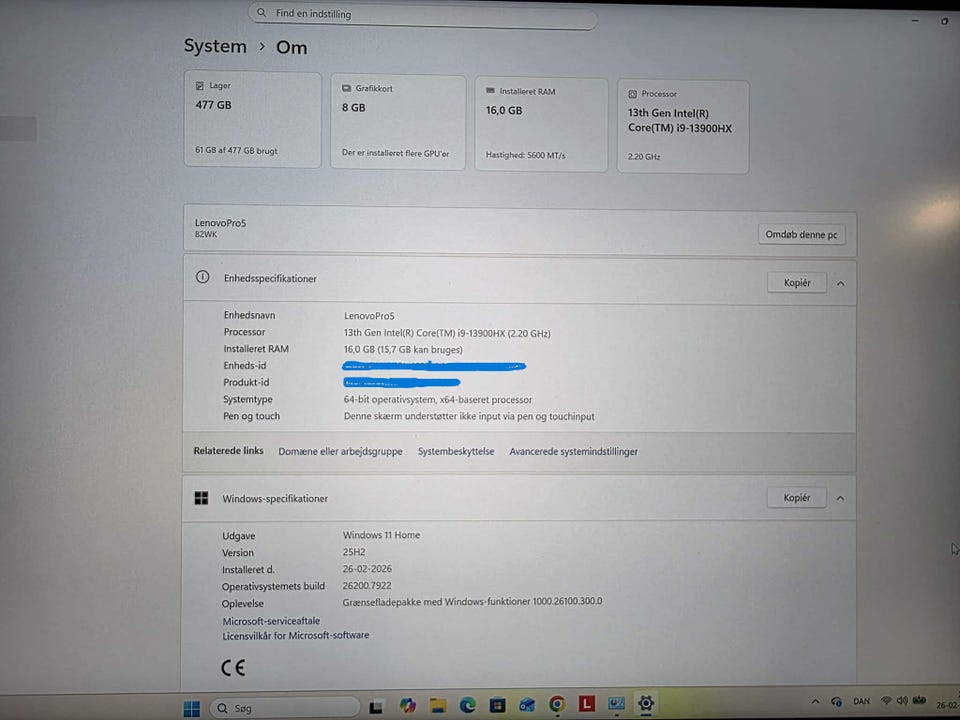Select the Enhedsnavn value 'LenovoPro5'
The image size is (960, 720).
pos(369,316)
